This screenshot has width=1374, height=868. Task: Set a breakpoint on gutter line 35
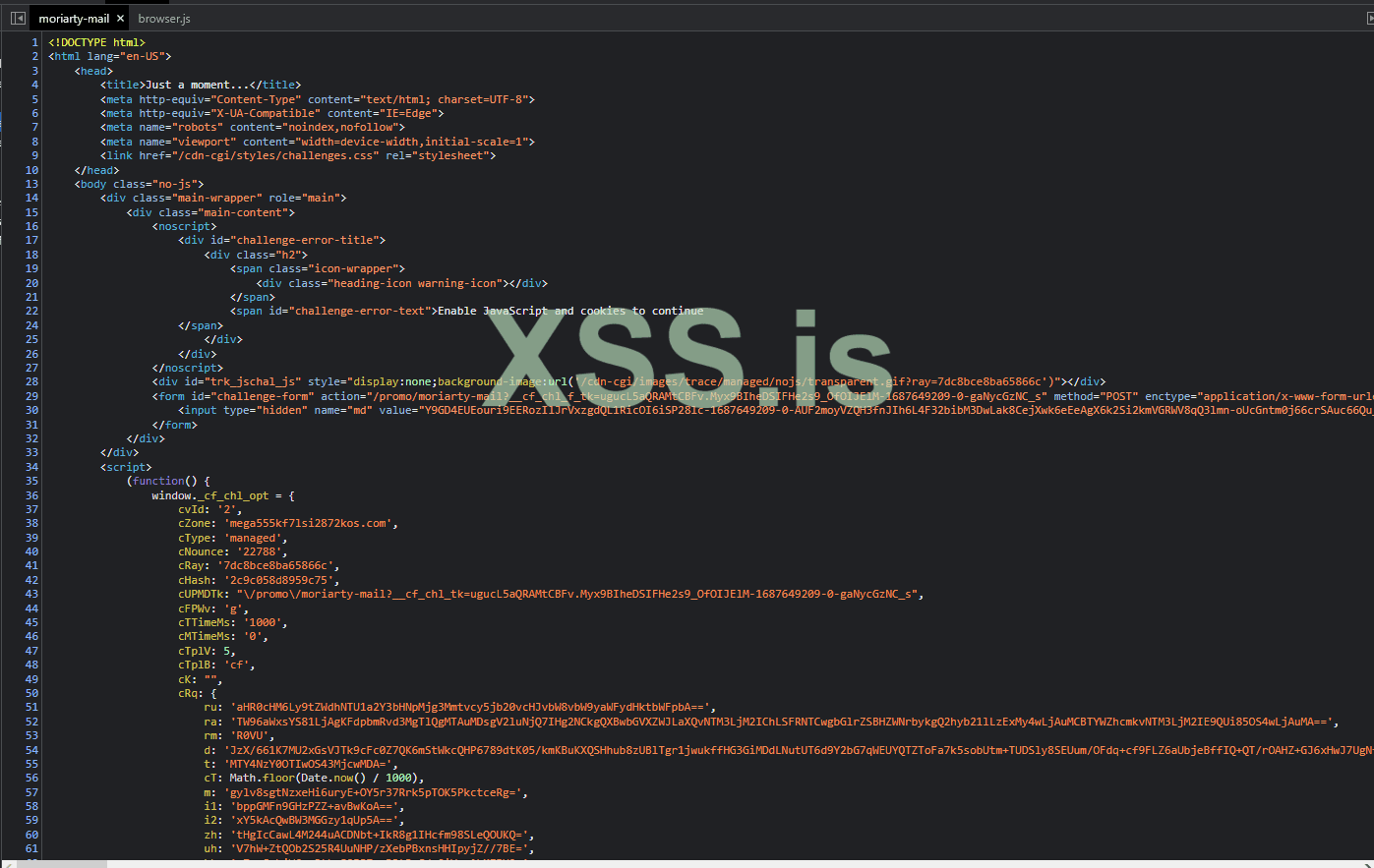[31, 481]
